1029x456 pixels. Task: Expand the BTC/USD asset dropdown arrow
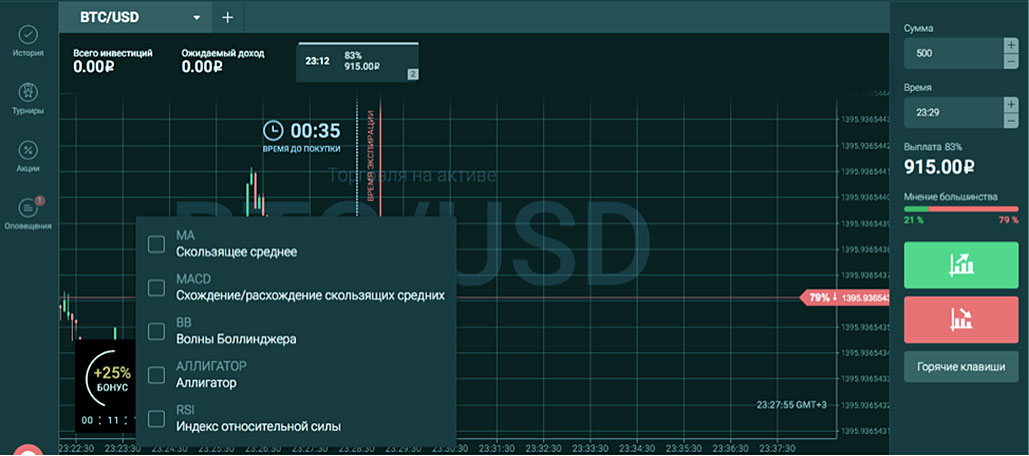[197, 18]
